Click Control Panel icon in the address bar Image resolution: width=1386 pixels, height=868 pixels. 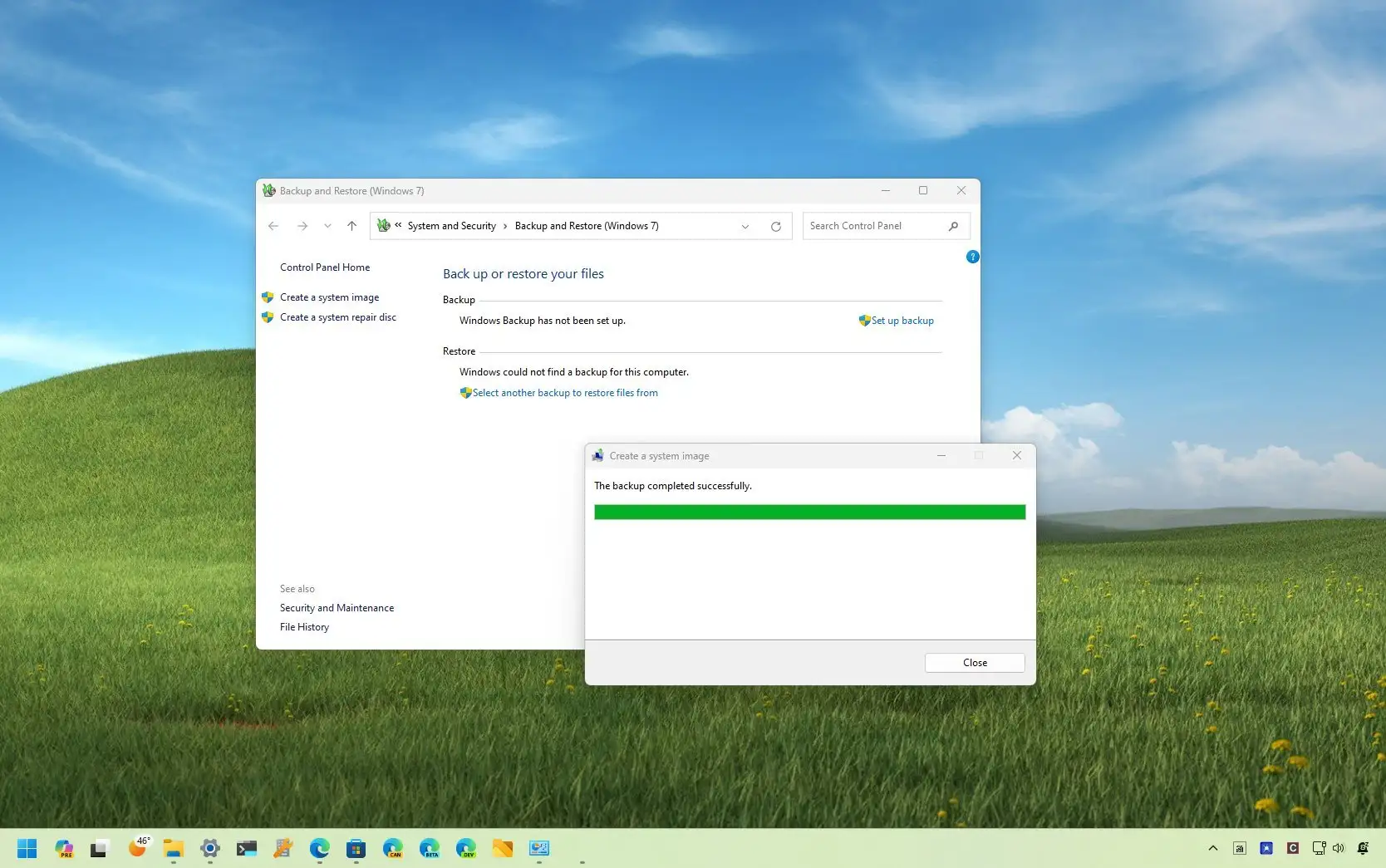click(x=384, y=225)
